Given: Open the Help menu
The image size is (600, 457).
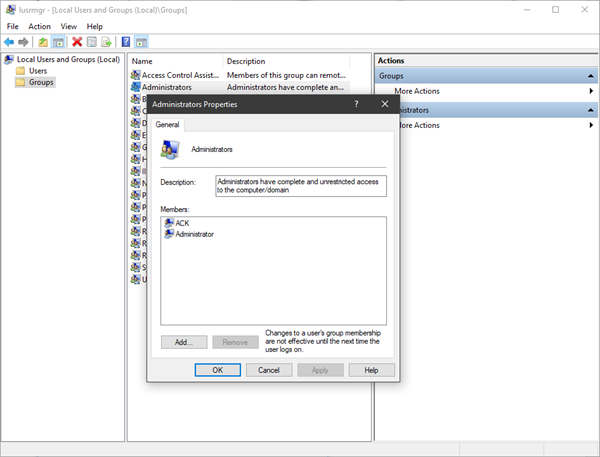Looking at the screenshot, I should tap(95, 26).
